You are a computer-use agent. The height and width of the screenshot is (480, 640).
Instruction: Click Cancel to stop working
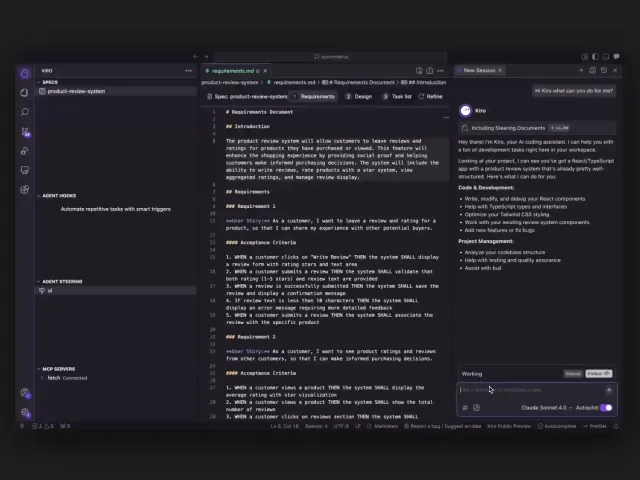pos(573,374)
